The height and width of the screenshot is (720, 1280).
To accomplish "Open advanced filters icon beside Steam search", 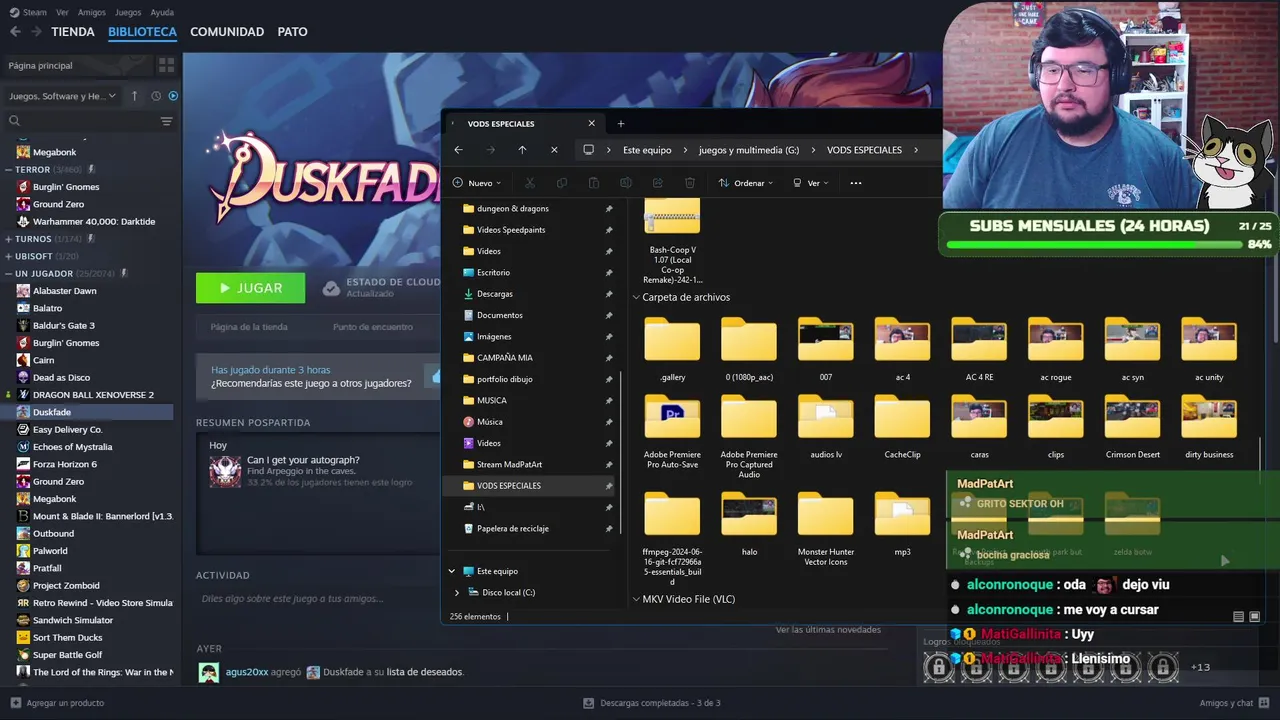I will [166, 121].
